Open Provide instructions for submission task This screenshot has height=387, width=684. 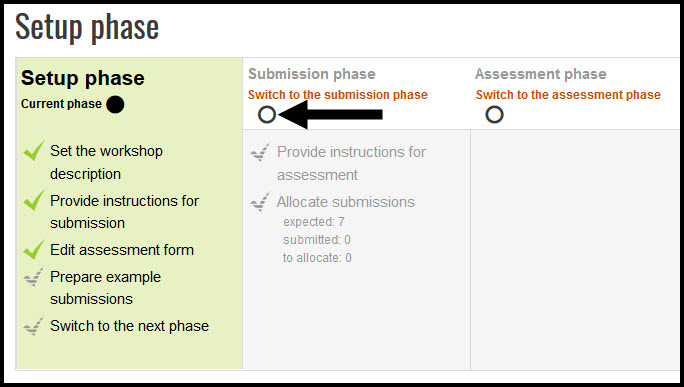click(x=124, y=212)
